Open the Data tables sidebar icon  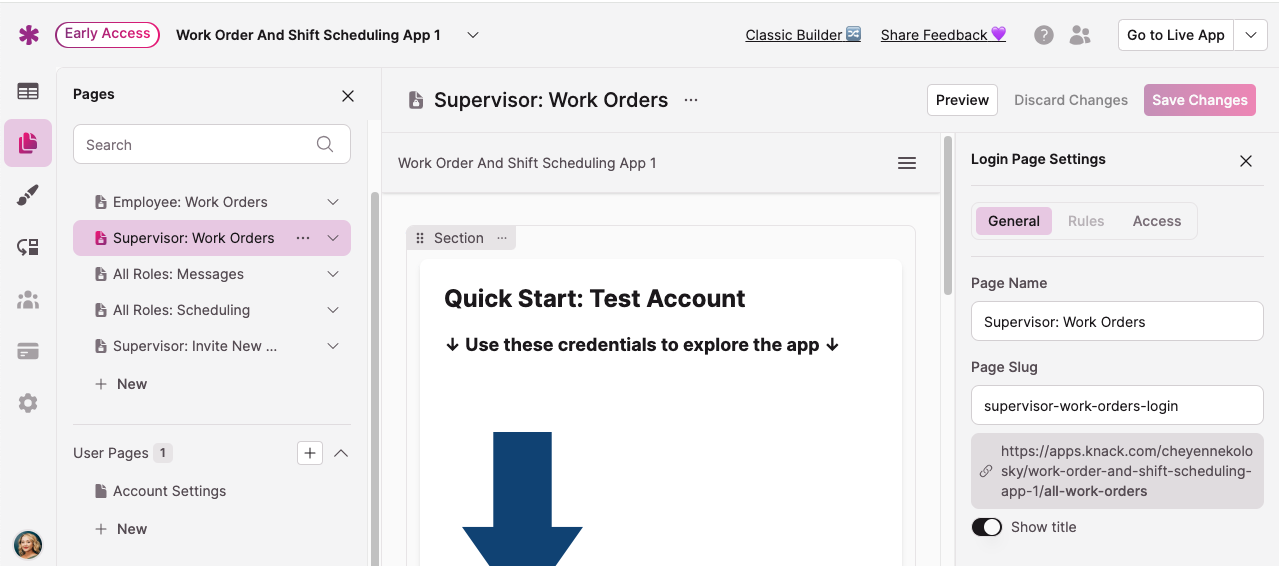click(28, 91)
